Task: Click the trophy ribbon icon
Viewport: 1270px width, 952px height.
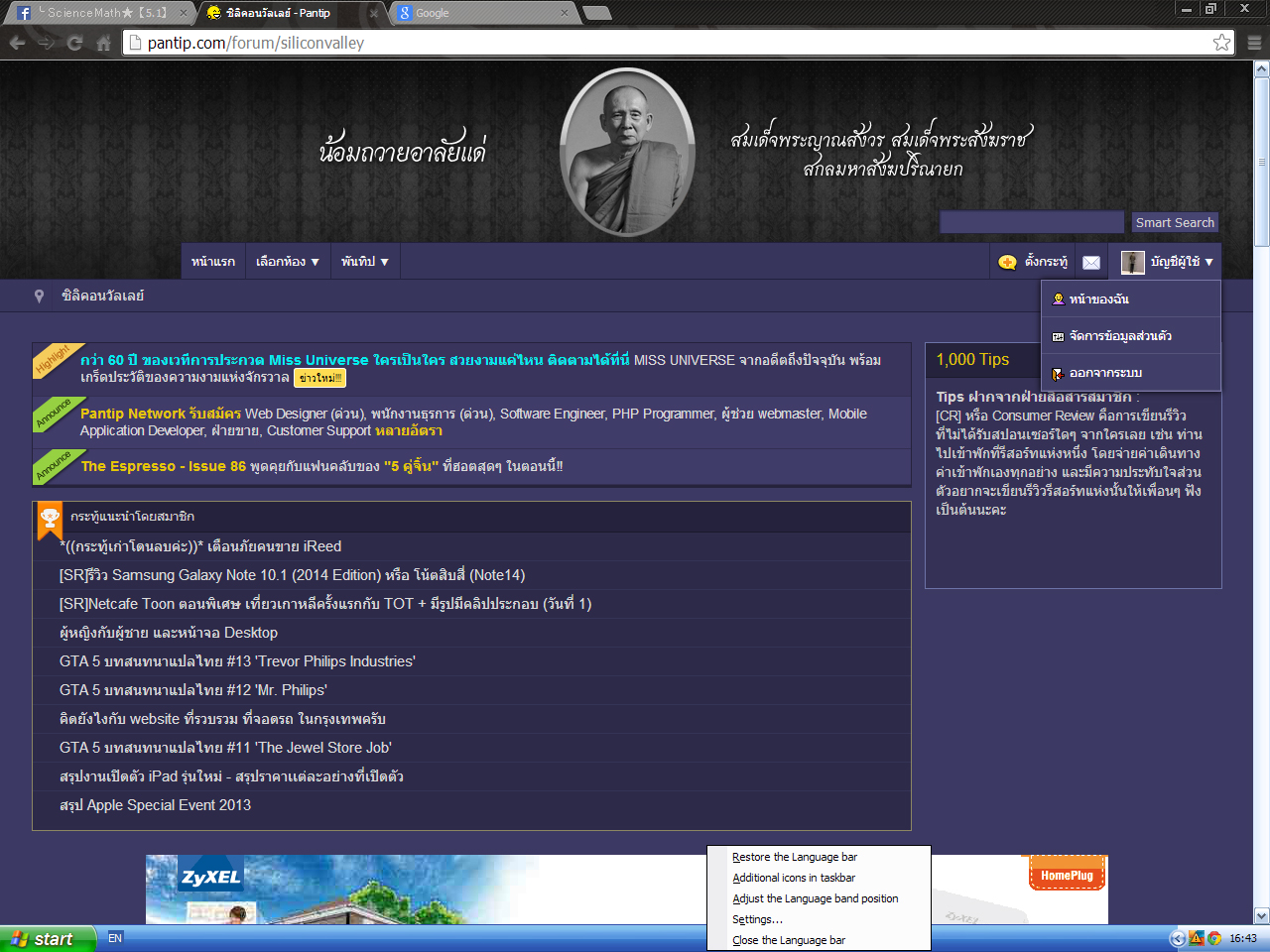Action: point(50,520)
